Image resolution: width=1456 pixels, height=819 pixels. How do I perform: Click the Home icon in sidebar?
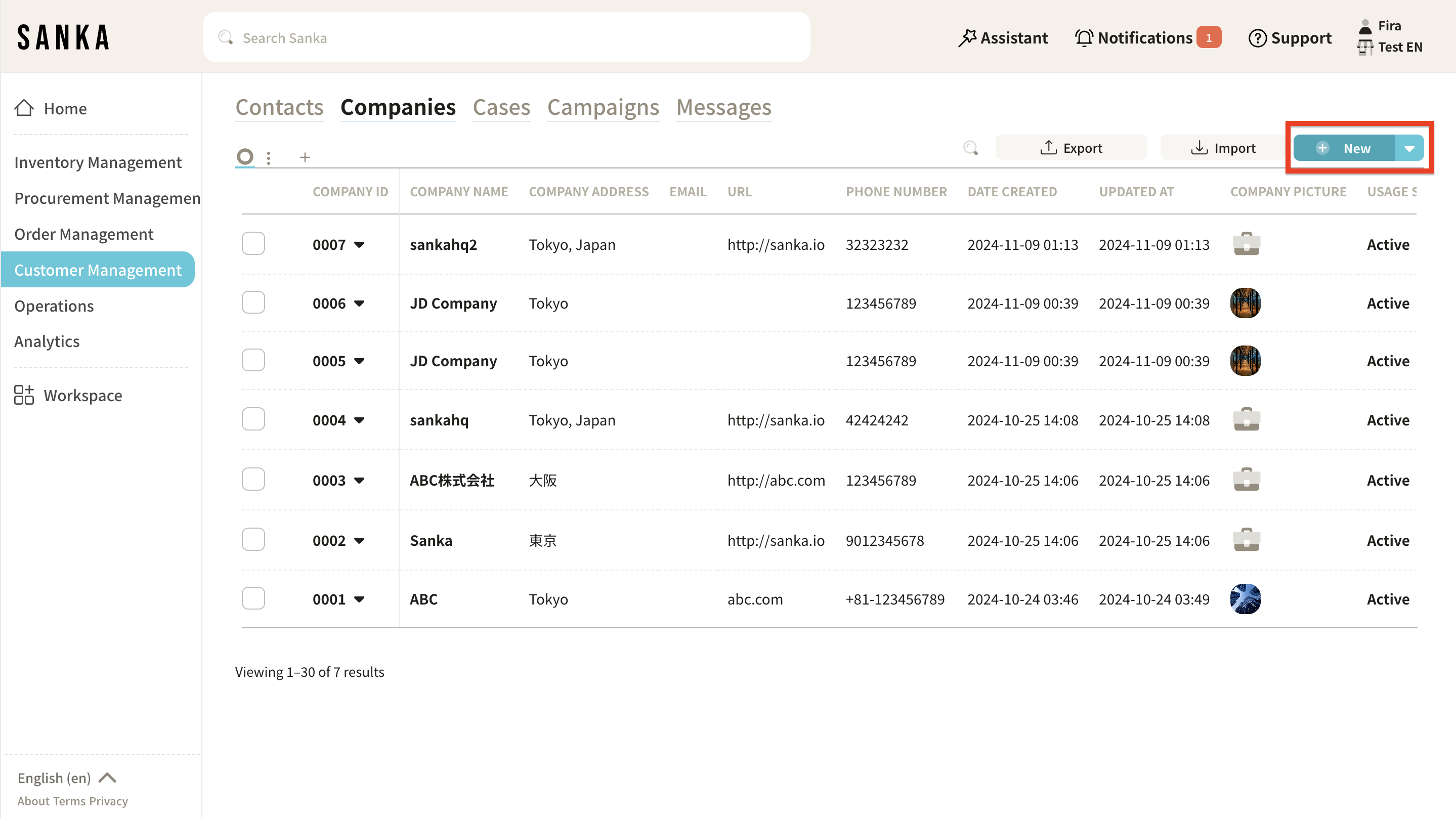24,108
